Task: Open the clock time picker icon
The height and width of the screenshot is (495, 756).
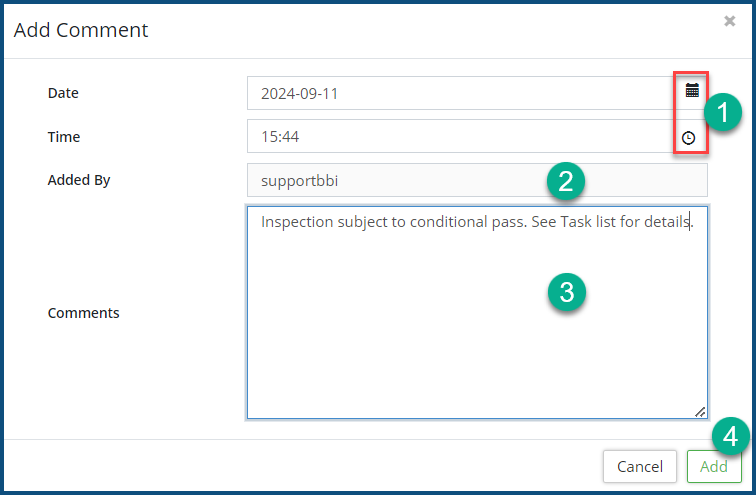Action: [689, 138]
